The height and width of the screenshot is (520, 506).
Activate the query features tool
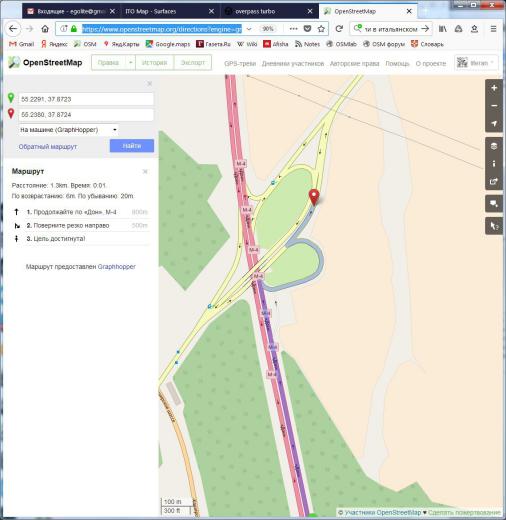coord(494,226)
